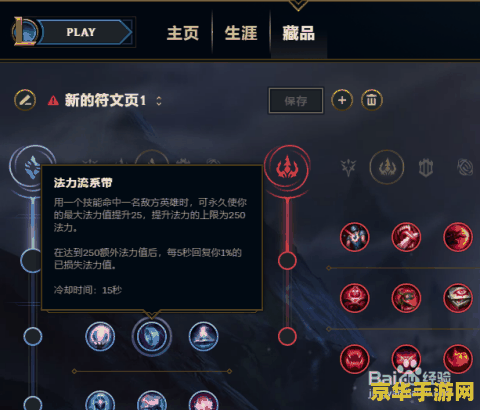480x410 pixels.
Task: Expand the first empty red secondary slot
Action: (x=287, y=261)
